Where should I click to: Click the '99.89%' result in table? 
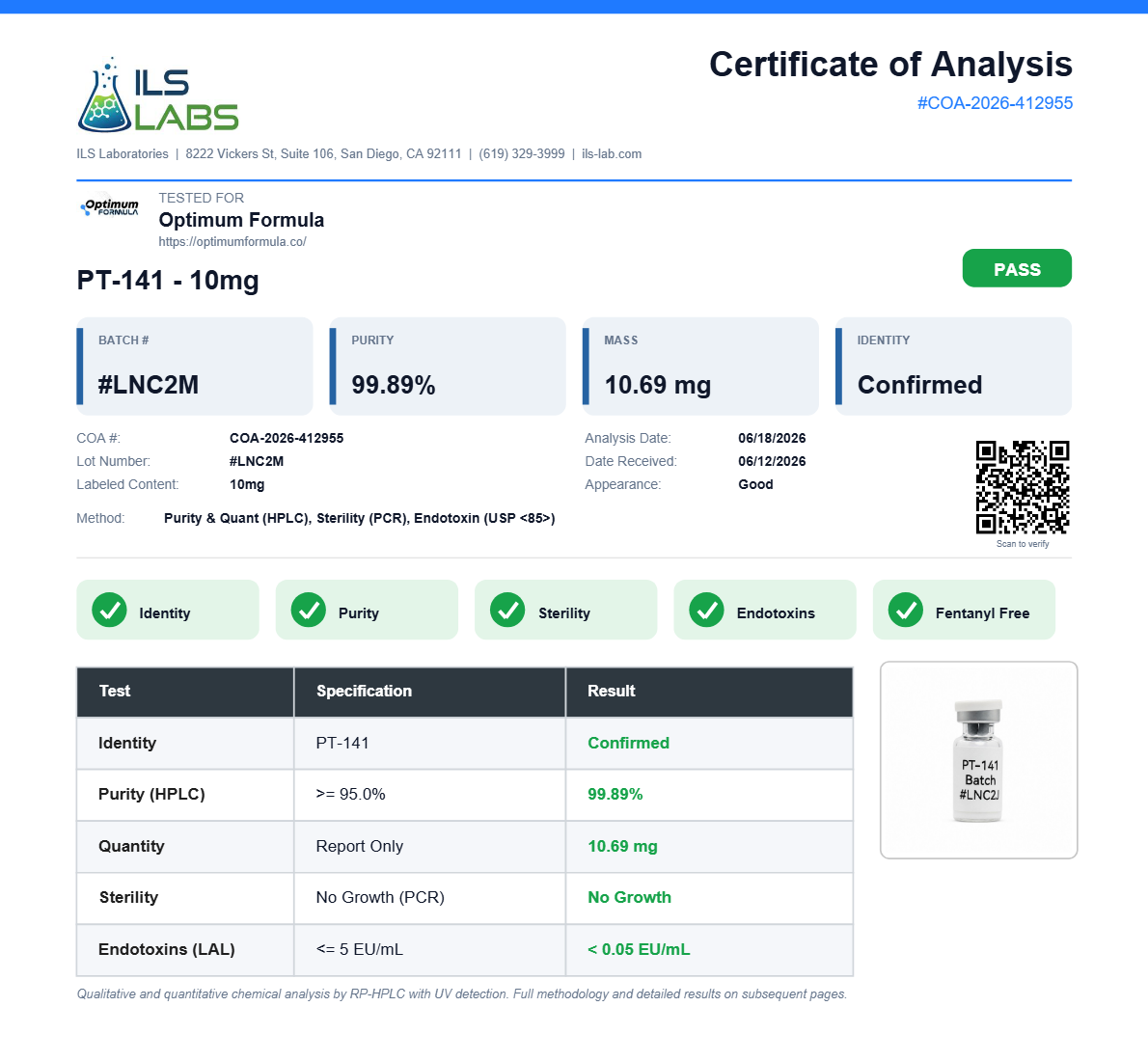click(x=615, y=794)
